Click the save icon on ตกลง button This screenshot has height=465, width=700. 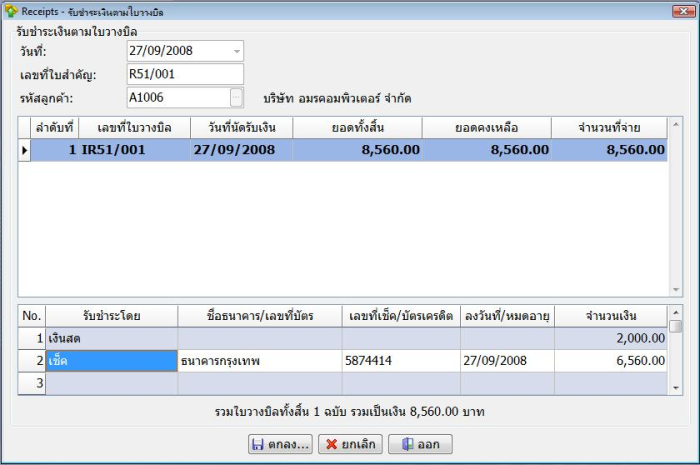click(257, 444)
